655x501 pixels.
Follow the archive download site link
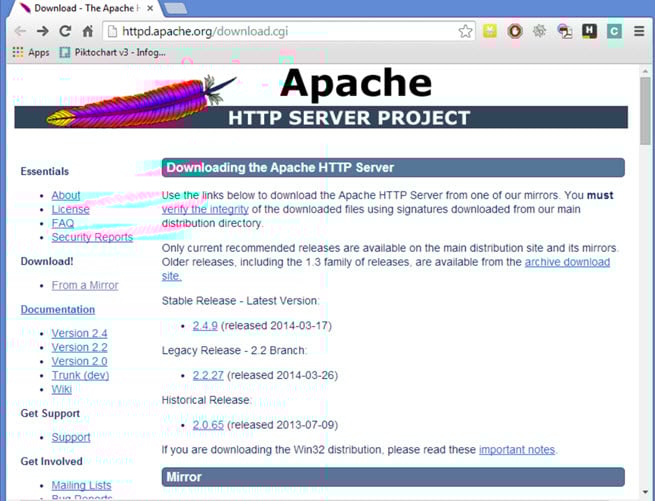point(567,262)
